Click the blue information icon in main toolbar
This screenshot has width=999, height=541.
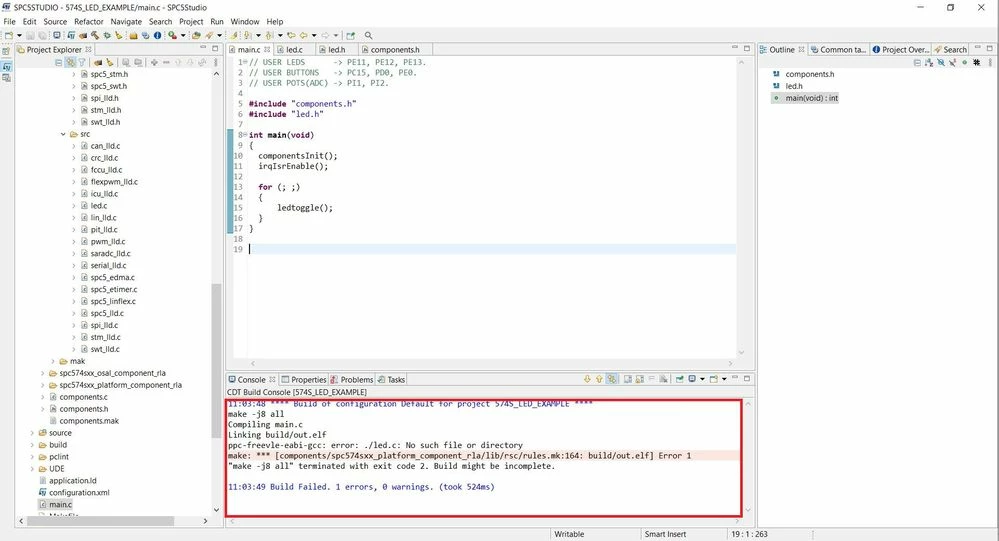pyautogui.click(x=157, y=35)
